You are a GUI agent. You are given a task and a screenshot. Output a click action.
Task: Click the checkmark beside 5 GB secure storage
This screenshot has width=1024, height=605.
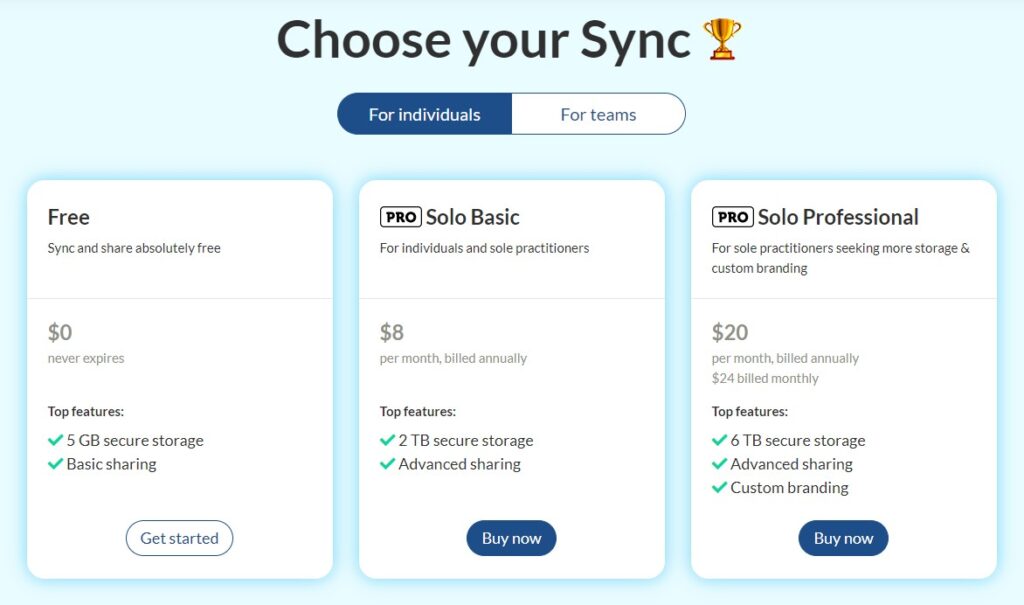[56, 440]
